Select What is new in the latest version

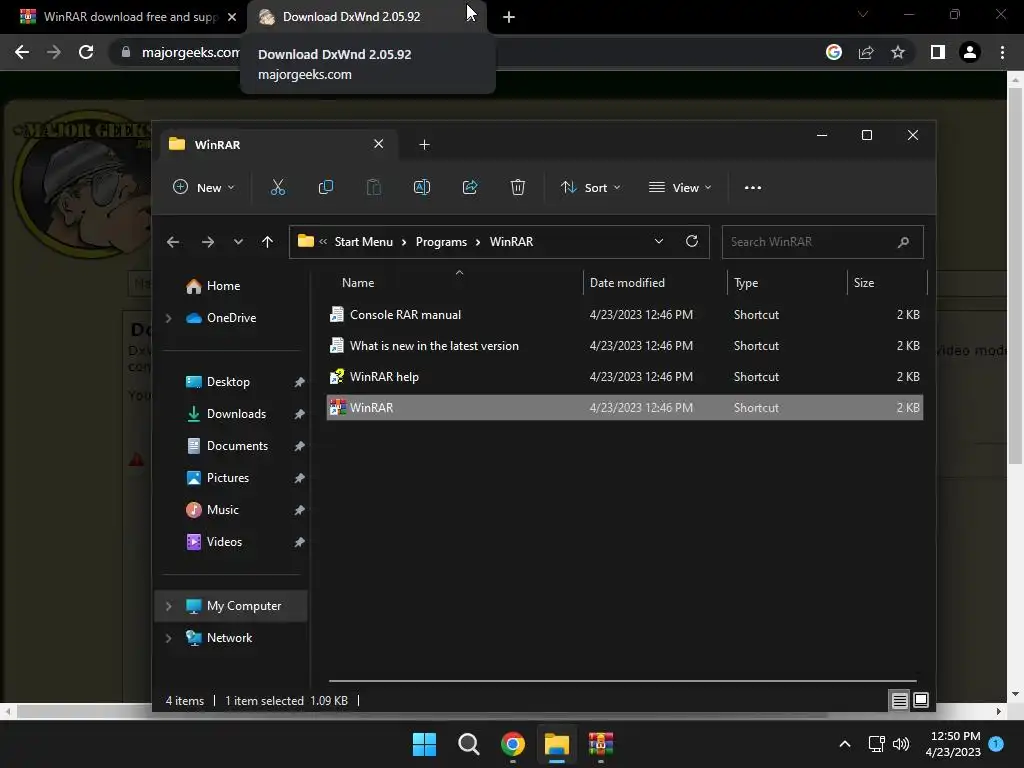point(624,346)
